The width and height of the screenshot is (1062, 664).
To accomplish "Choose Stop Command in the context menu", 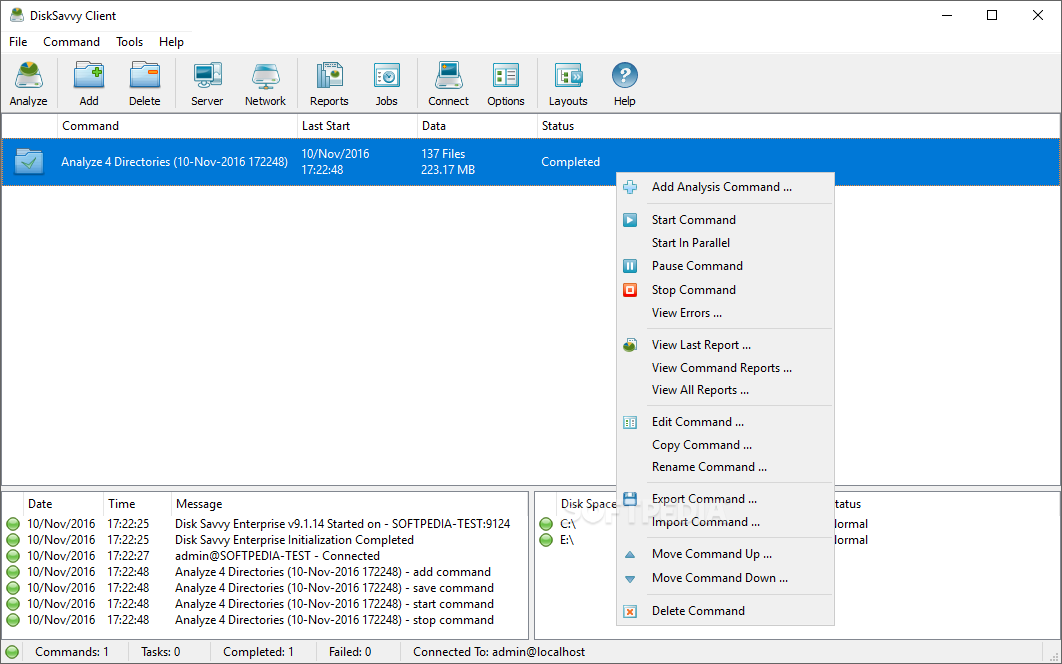I will pyautogui.click(x=725, y=289).
